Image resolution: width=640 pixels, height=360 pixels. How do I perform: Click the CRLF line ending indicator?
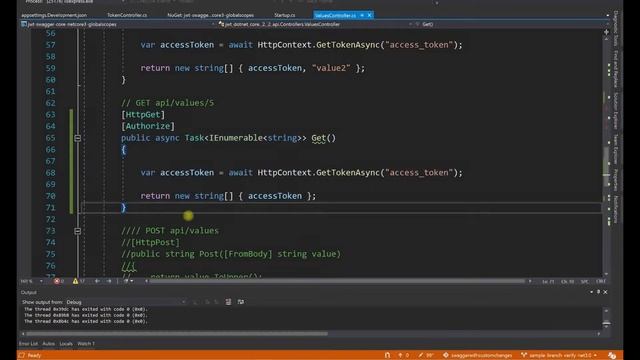point(600,282)
